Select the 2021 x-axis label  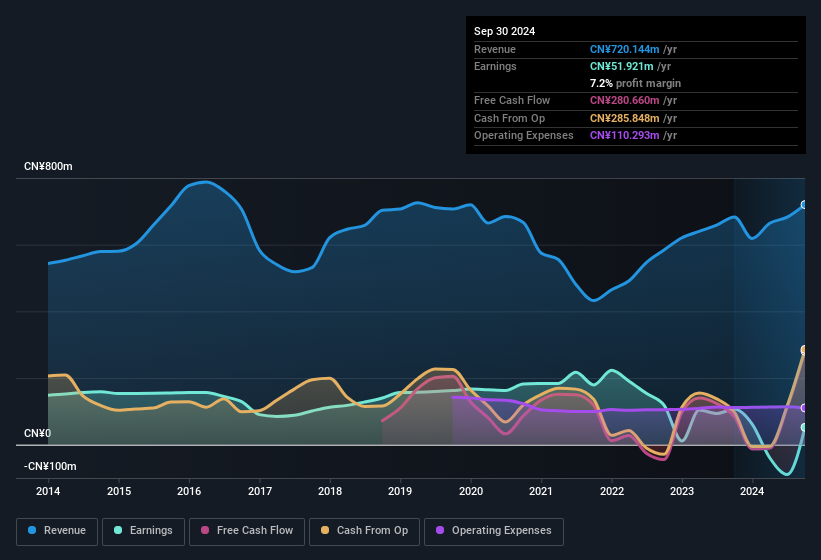click(x=541, y=491)
